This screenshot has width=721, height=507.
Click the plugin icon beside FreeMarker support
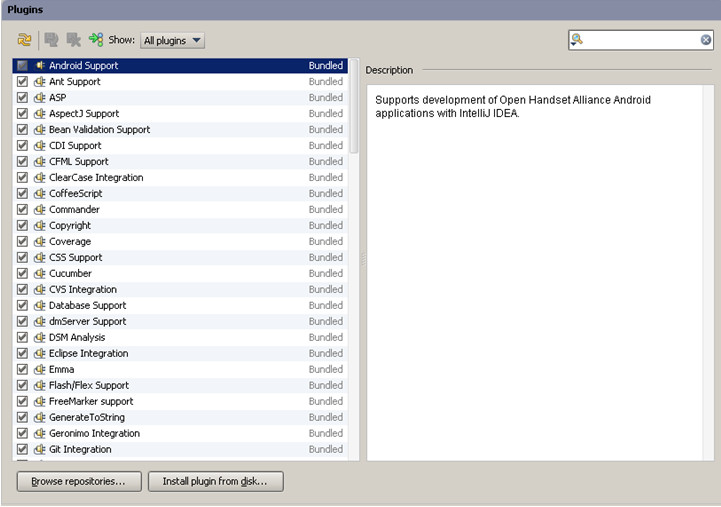40,401
